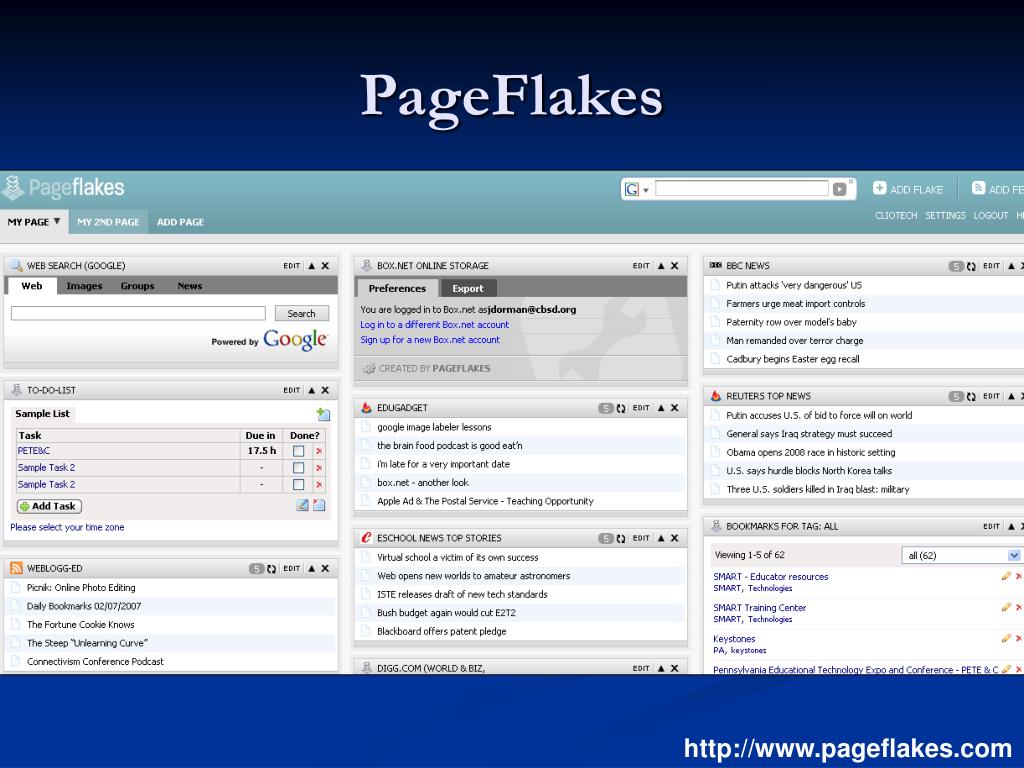Click the Add Task button
1024x768 pixels.
tap(50, 506)
